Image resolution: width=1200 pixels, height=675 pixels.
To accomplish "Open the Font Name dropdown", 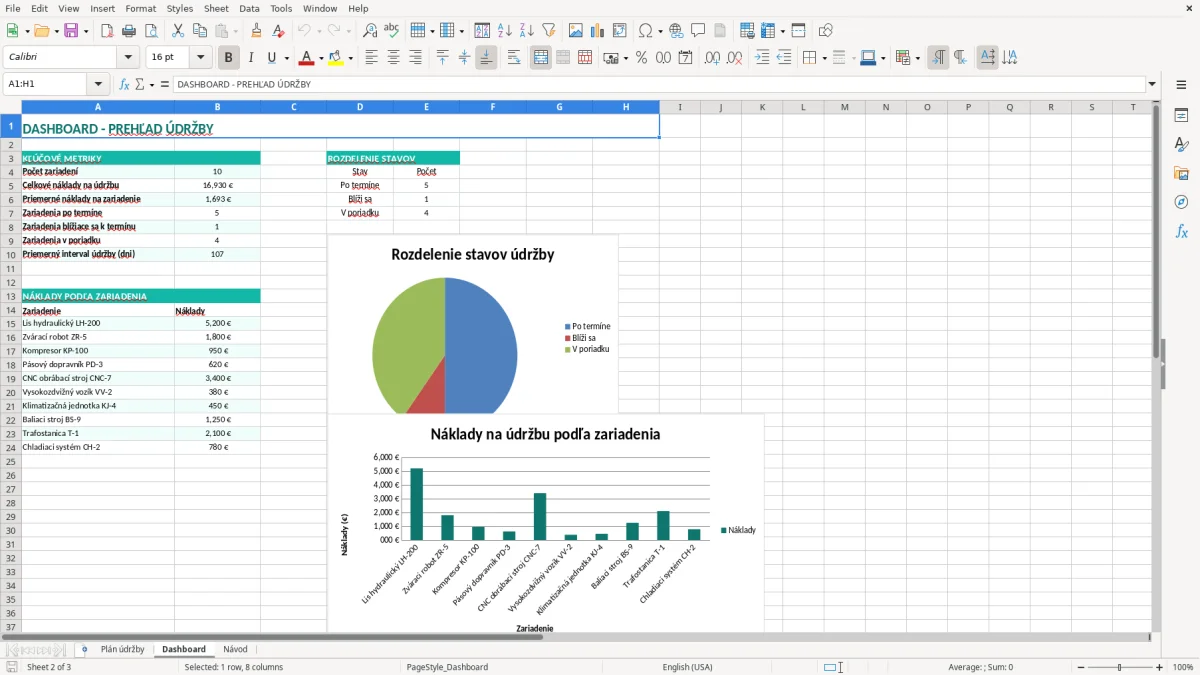I will [127, 58].
